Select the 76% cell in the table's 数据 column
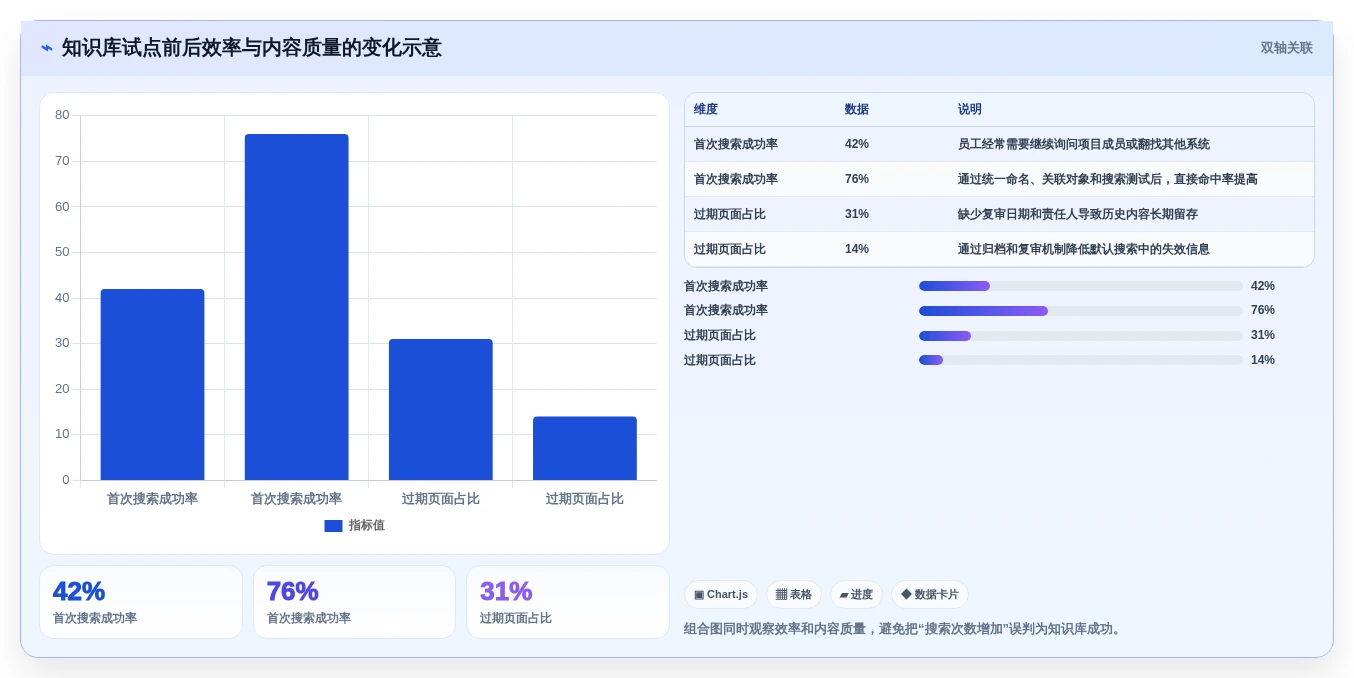This screenshot has width=1354, height=678. pos(856,179)
